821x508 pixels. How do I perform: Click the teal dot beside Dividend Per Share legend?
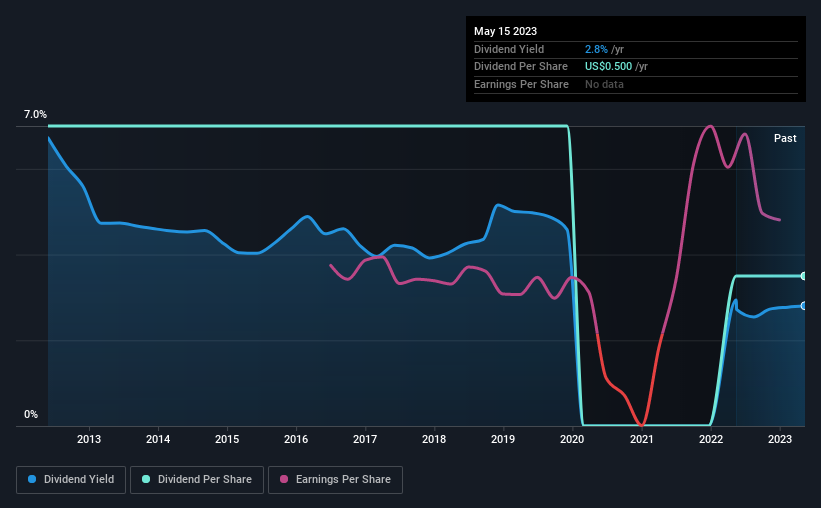pyautogui.click(x=145, y=480)
